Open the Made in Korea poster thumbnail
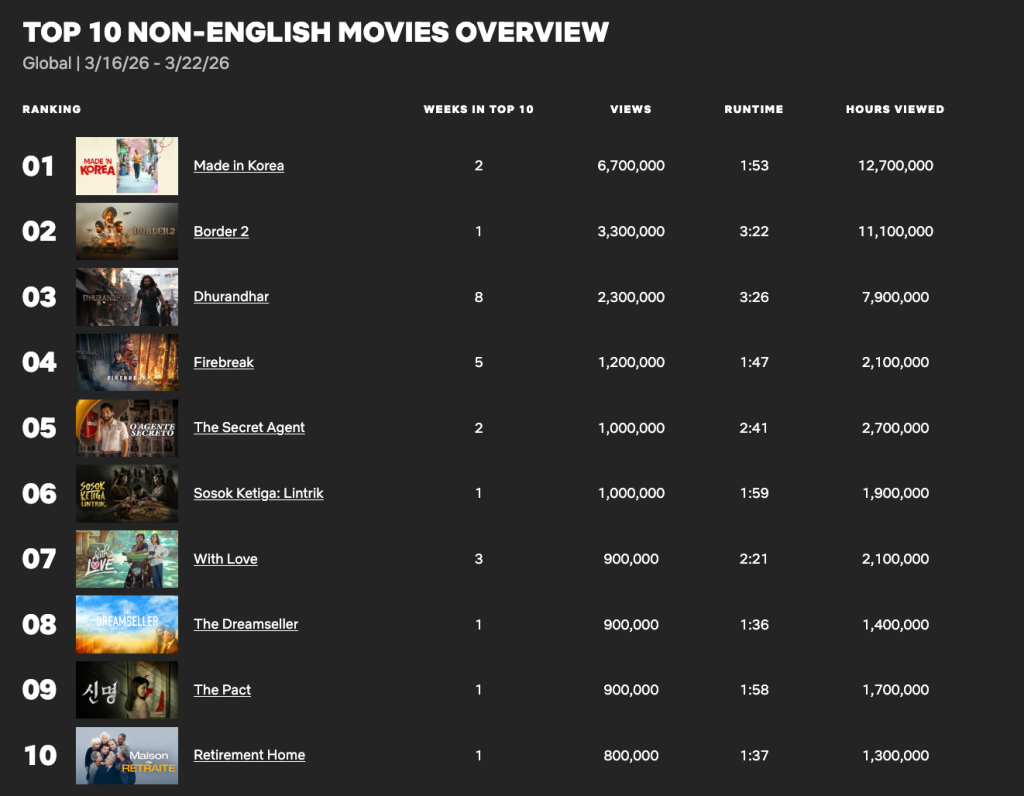The height and width of the screenshot is (796, 1024). 127,166
